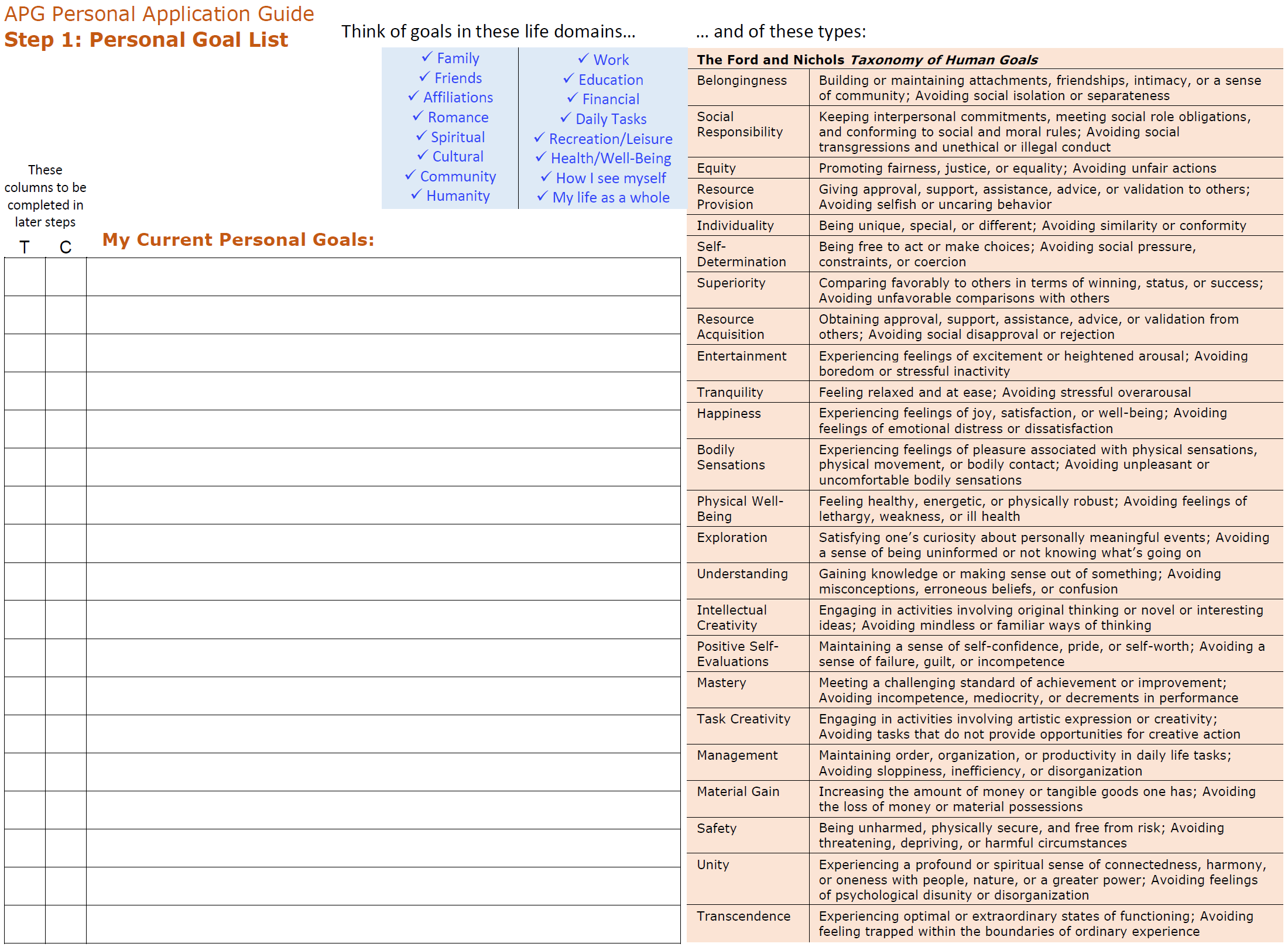This screenshot has height=947, width=1288.
Task: Click the My Current Personal Goals label
Action: click(238, 239)
